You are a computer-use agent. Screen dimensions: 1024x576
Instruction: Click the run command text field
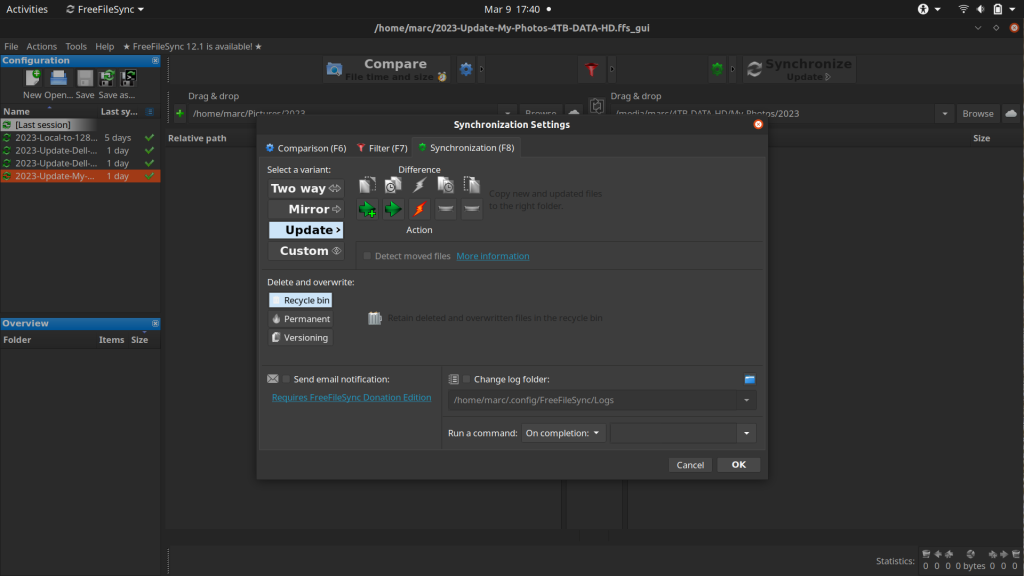674,433
